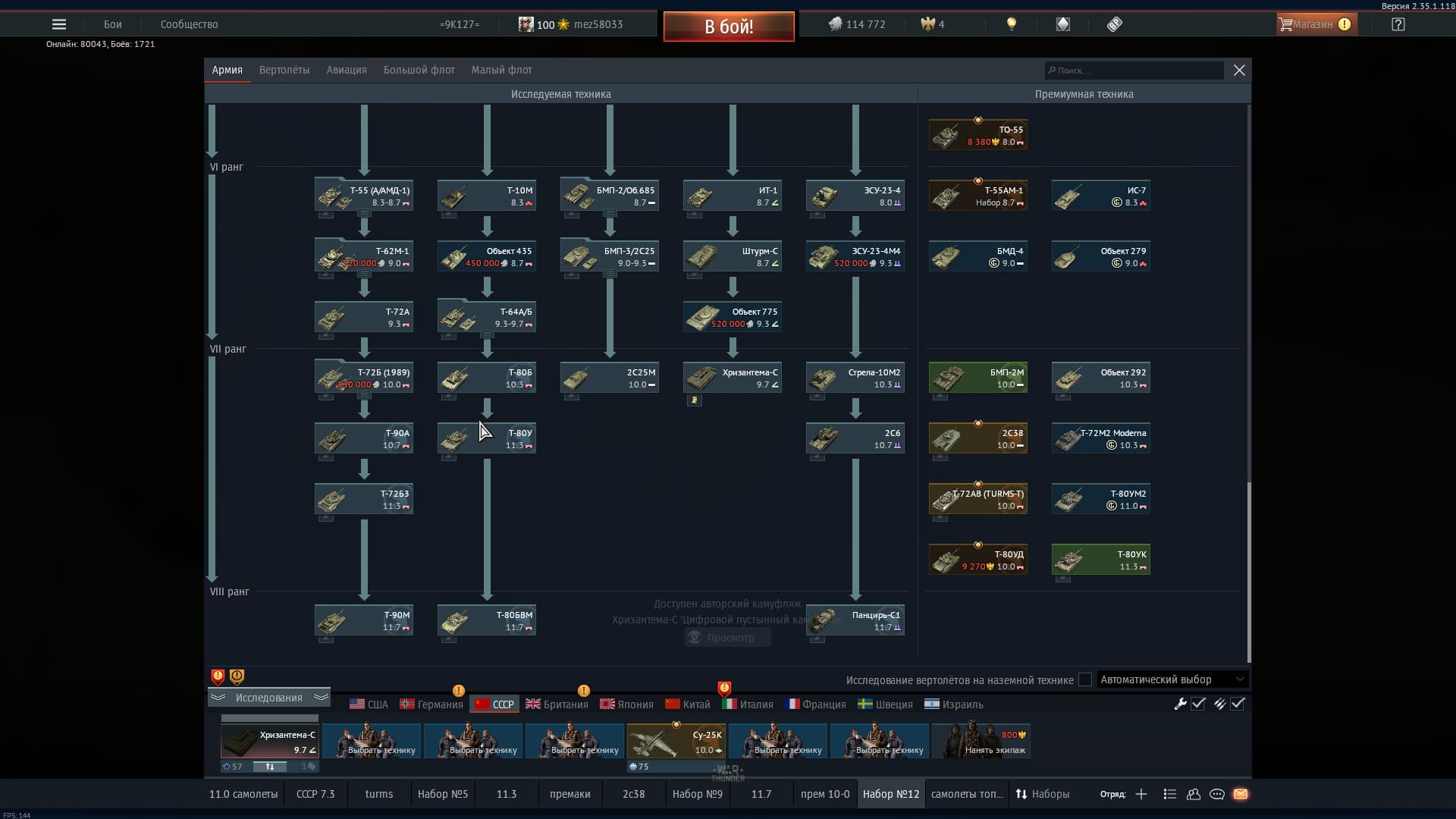Click the orange shield alert icon above Исследования
Screen dimensions: 1456x819
pos(237,676)
